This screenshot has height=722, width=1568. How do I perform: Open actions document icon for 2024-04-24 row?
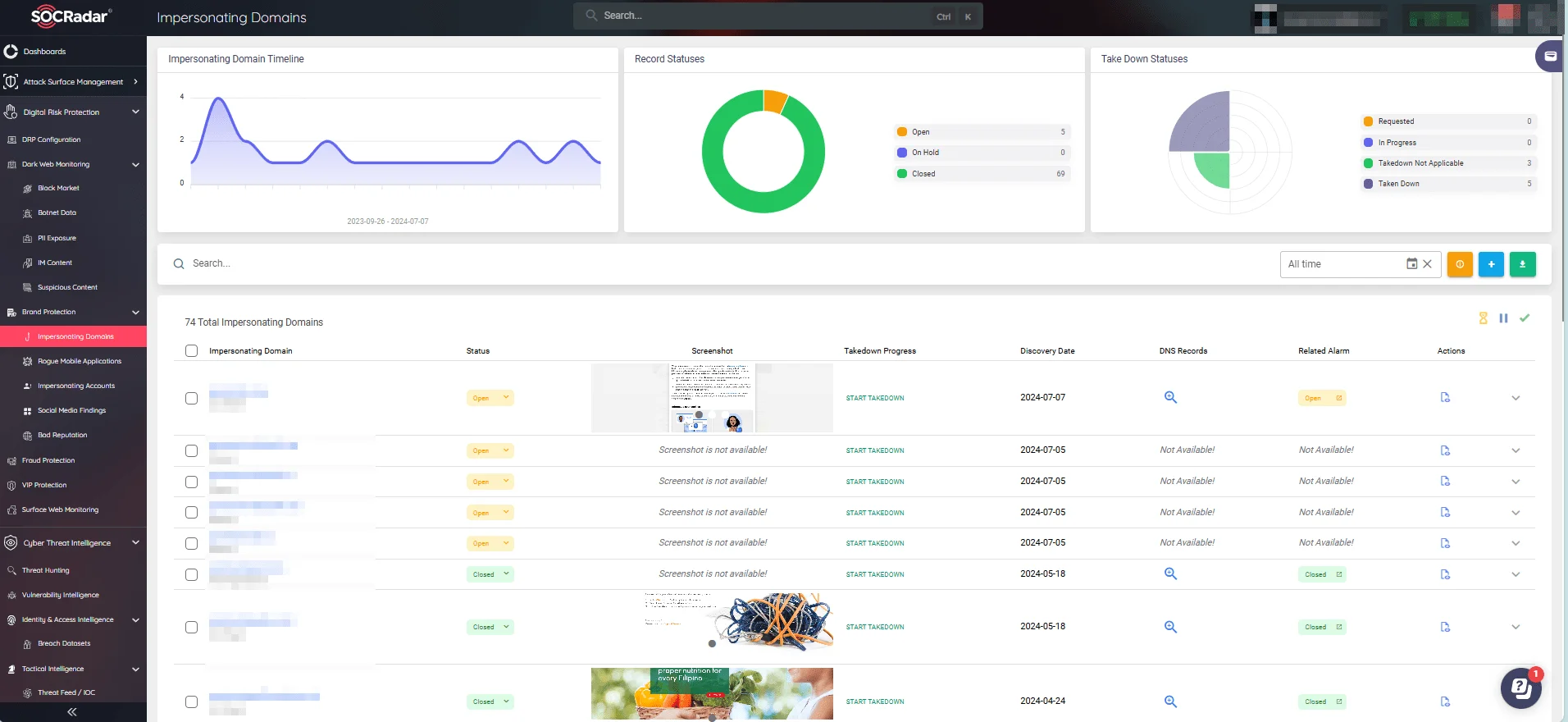[1445, 701]
